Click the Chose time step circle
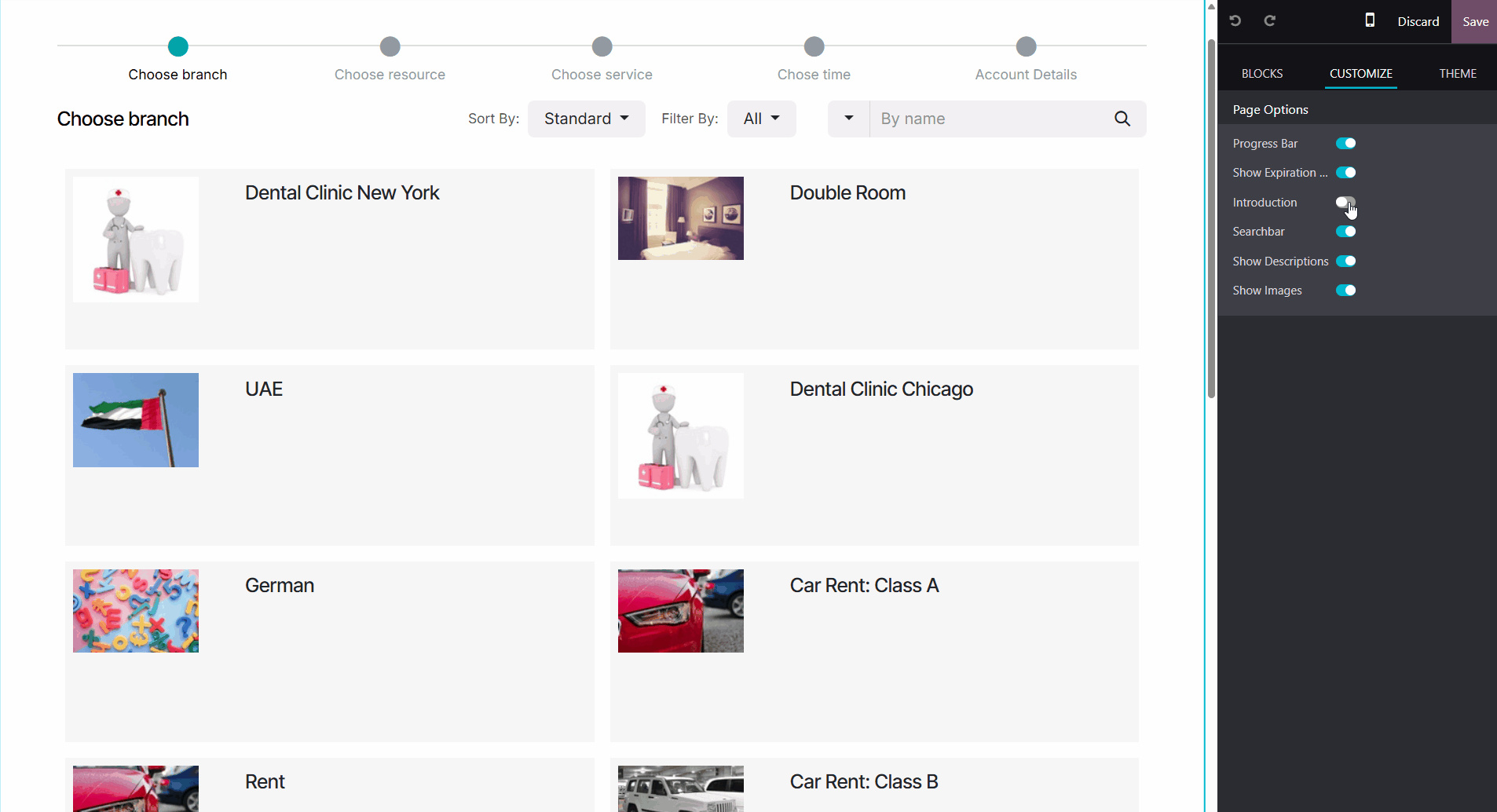 (814, 46)
